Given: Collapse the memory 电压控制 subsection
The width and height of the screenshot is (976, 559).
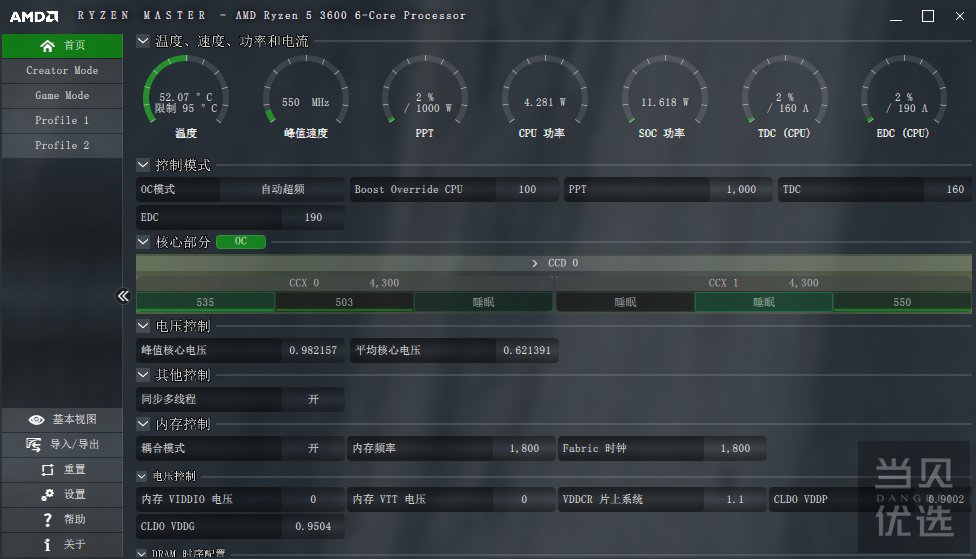Looking at the screenshot, I should 142,476.
